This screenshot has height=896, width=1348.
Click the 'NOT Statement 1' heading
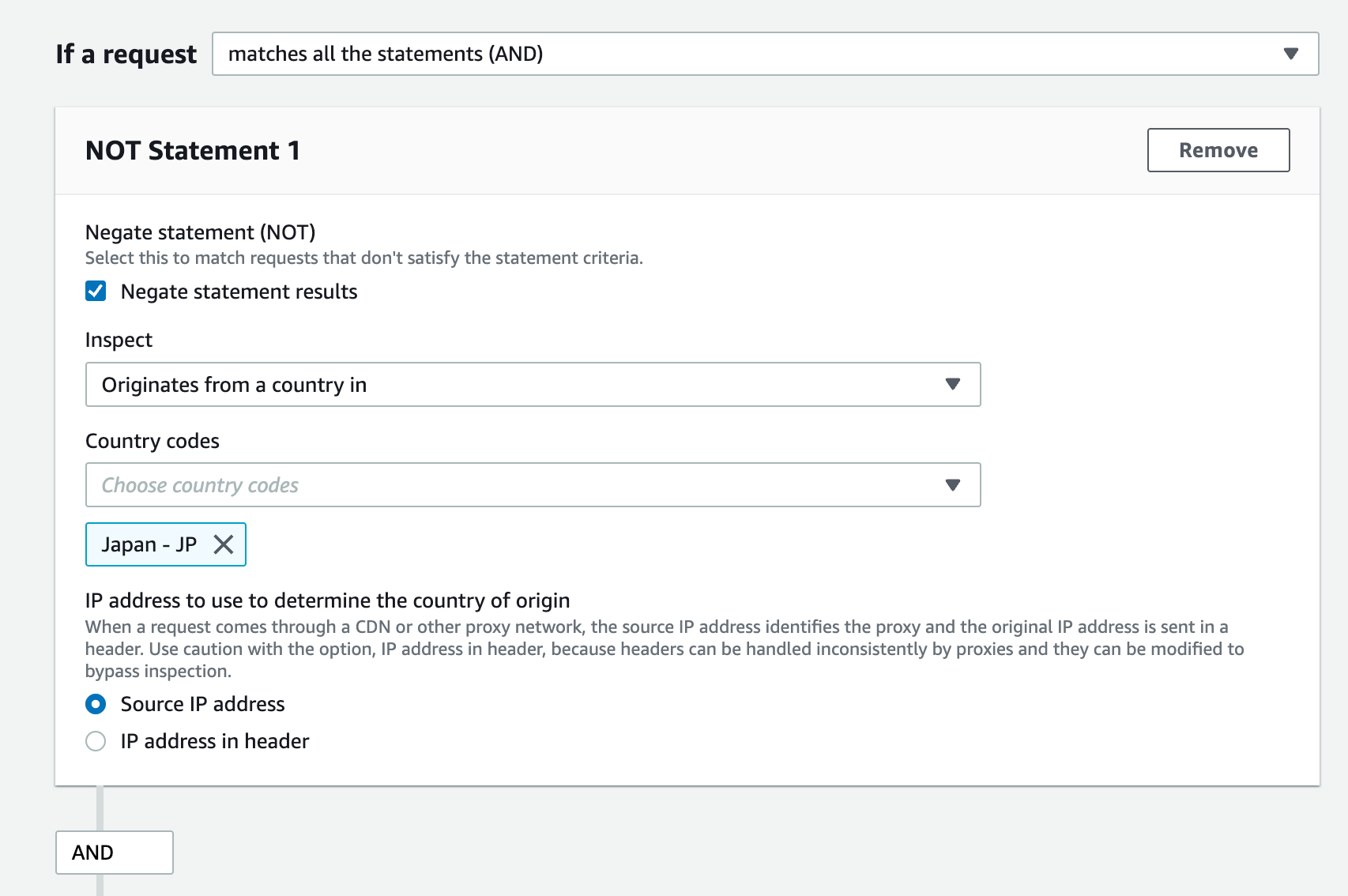(x=193, y=150)
